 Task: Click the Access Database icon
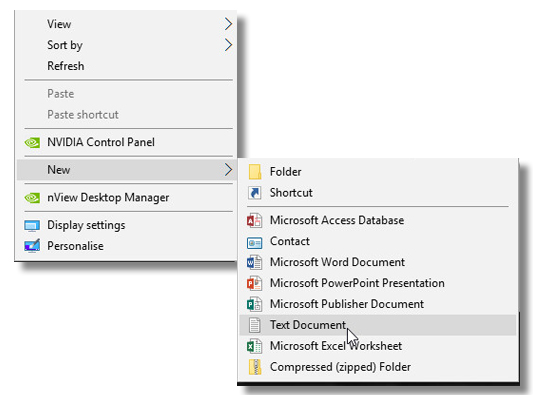click(254, 220)
